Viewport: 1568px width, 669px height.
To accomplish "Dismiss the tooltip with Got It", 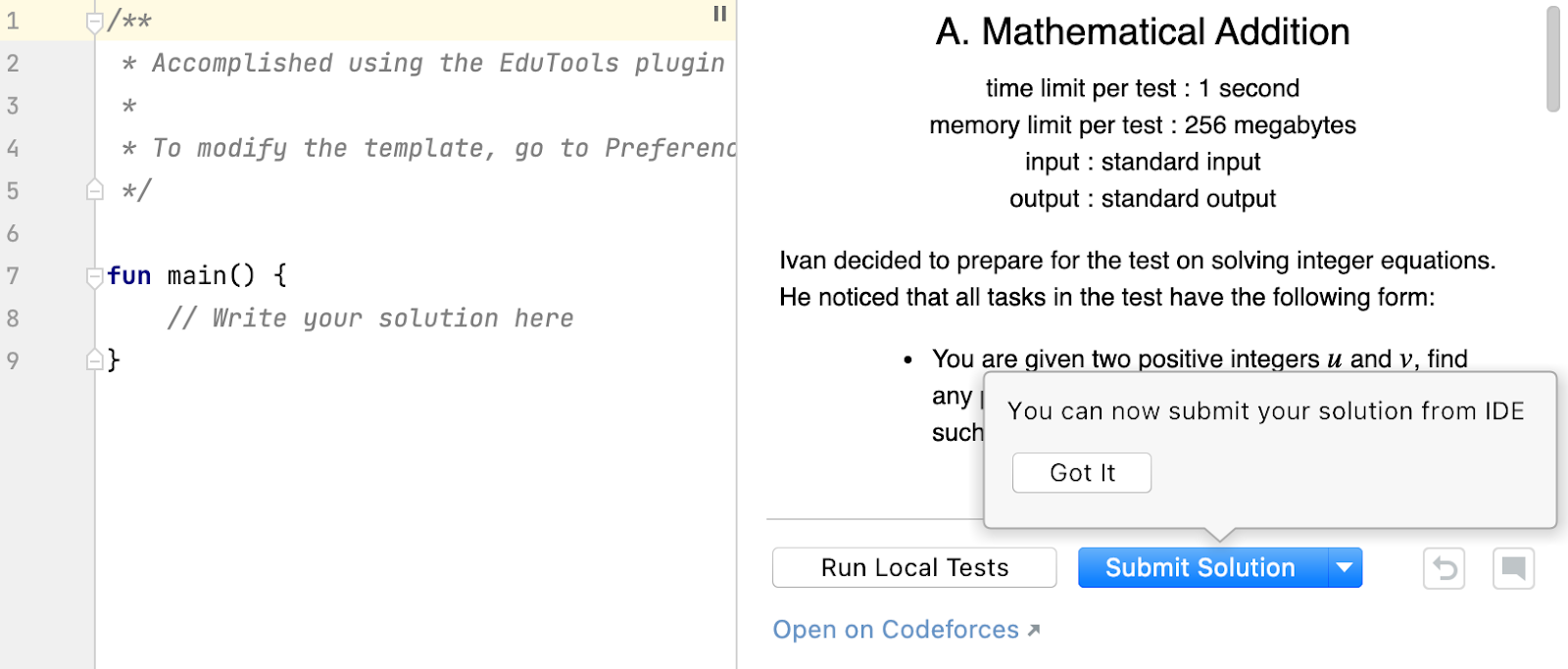I will point(1081,473).
